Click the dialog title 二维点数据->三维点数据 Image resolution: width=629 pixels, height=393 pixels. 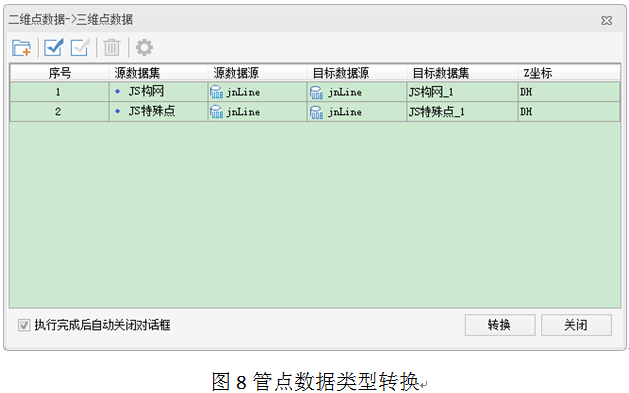71,19
